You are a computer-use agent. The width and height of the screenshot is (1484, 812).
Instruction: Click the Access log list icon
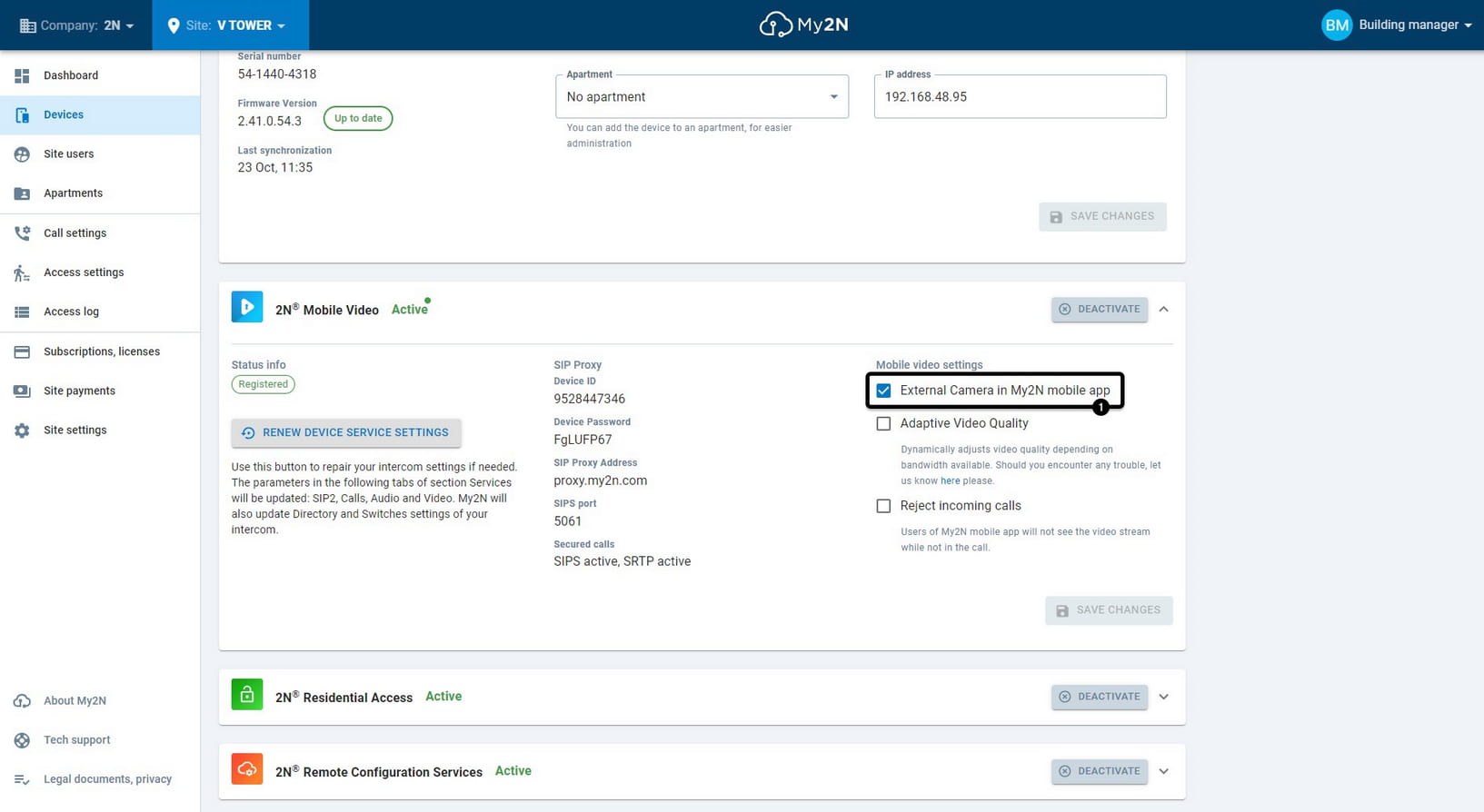[x=22, y=312]
